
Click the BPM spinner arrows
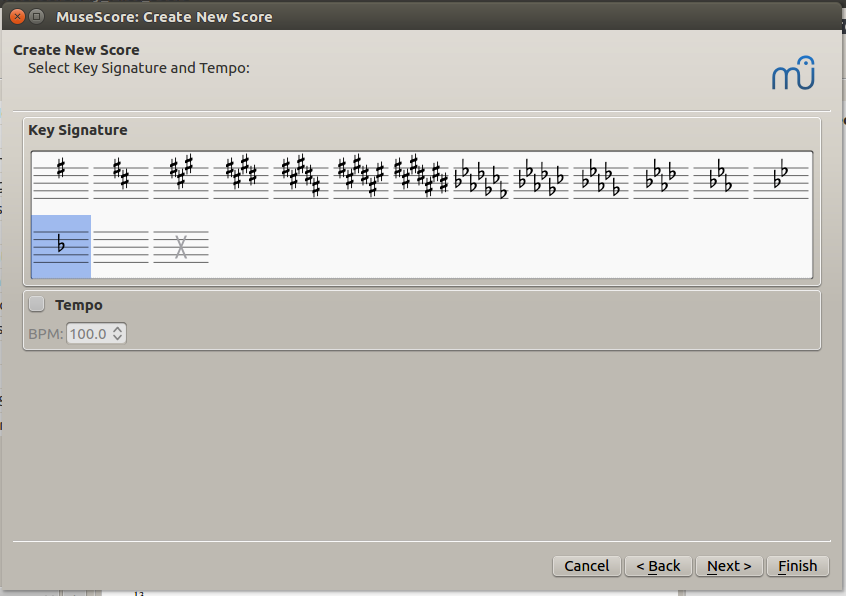(x=118, y=334)
